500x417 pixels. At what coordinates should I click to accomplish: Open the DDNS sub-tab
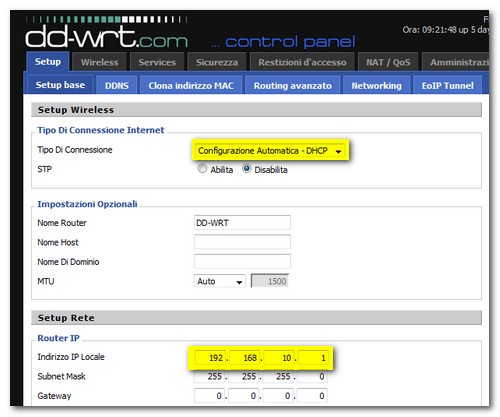pos(117,85)
